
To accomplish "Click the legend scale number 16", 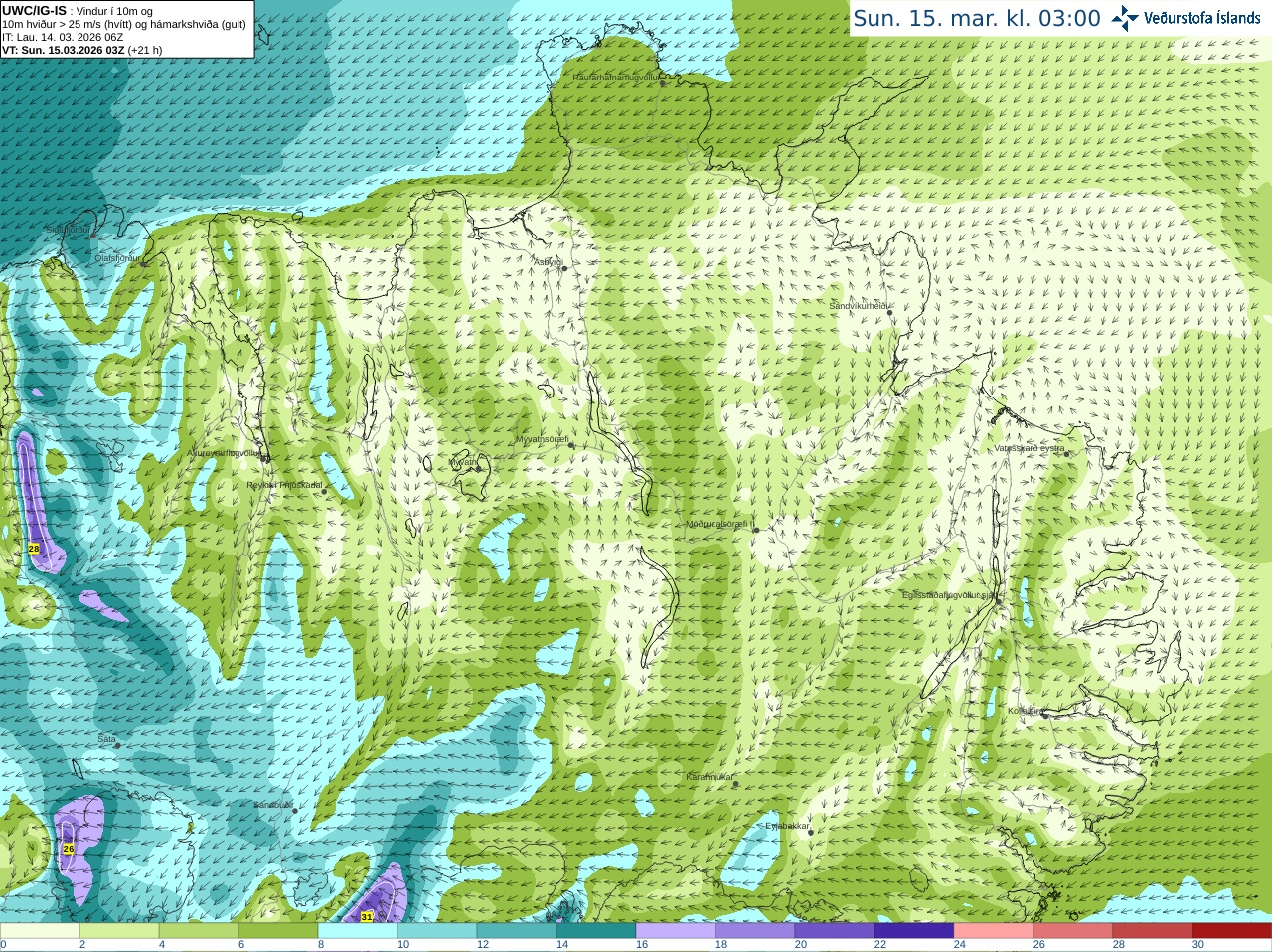I will (642, 945).
